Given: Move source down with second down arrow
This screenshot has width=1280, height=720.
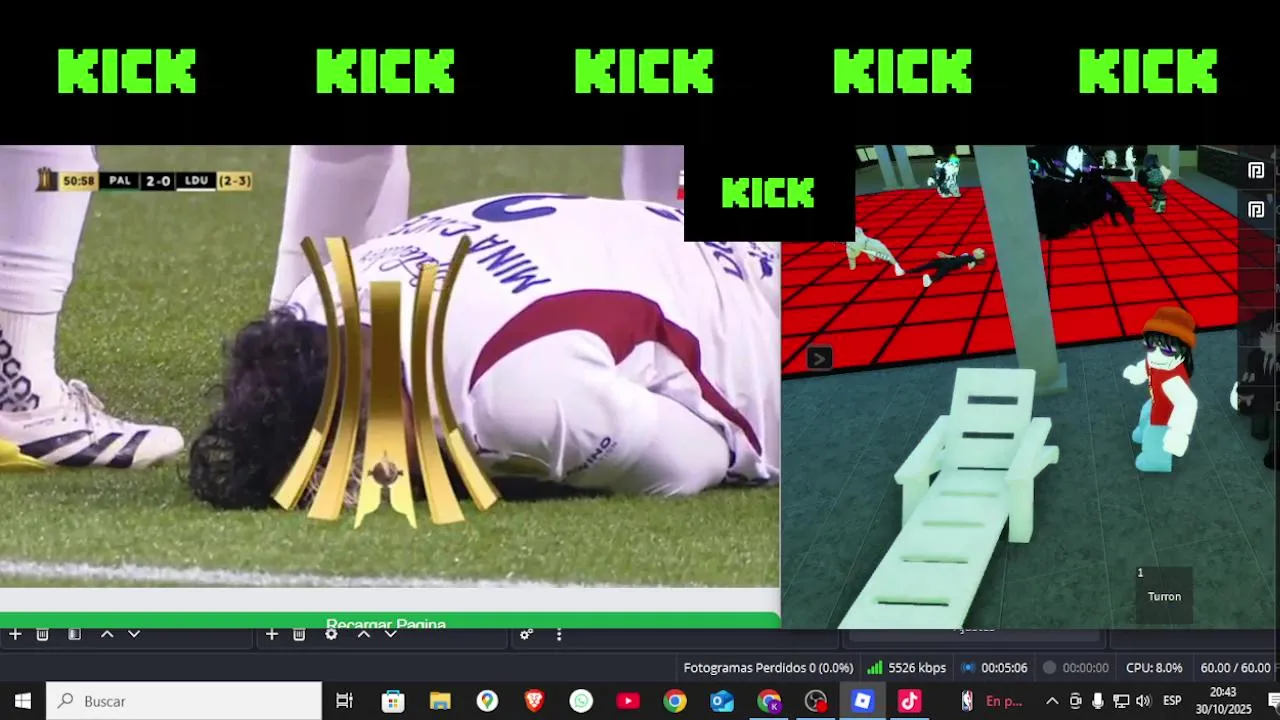Looking at the screenshot, I should [391, 634].
